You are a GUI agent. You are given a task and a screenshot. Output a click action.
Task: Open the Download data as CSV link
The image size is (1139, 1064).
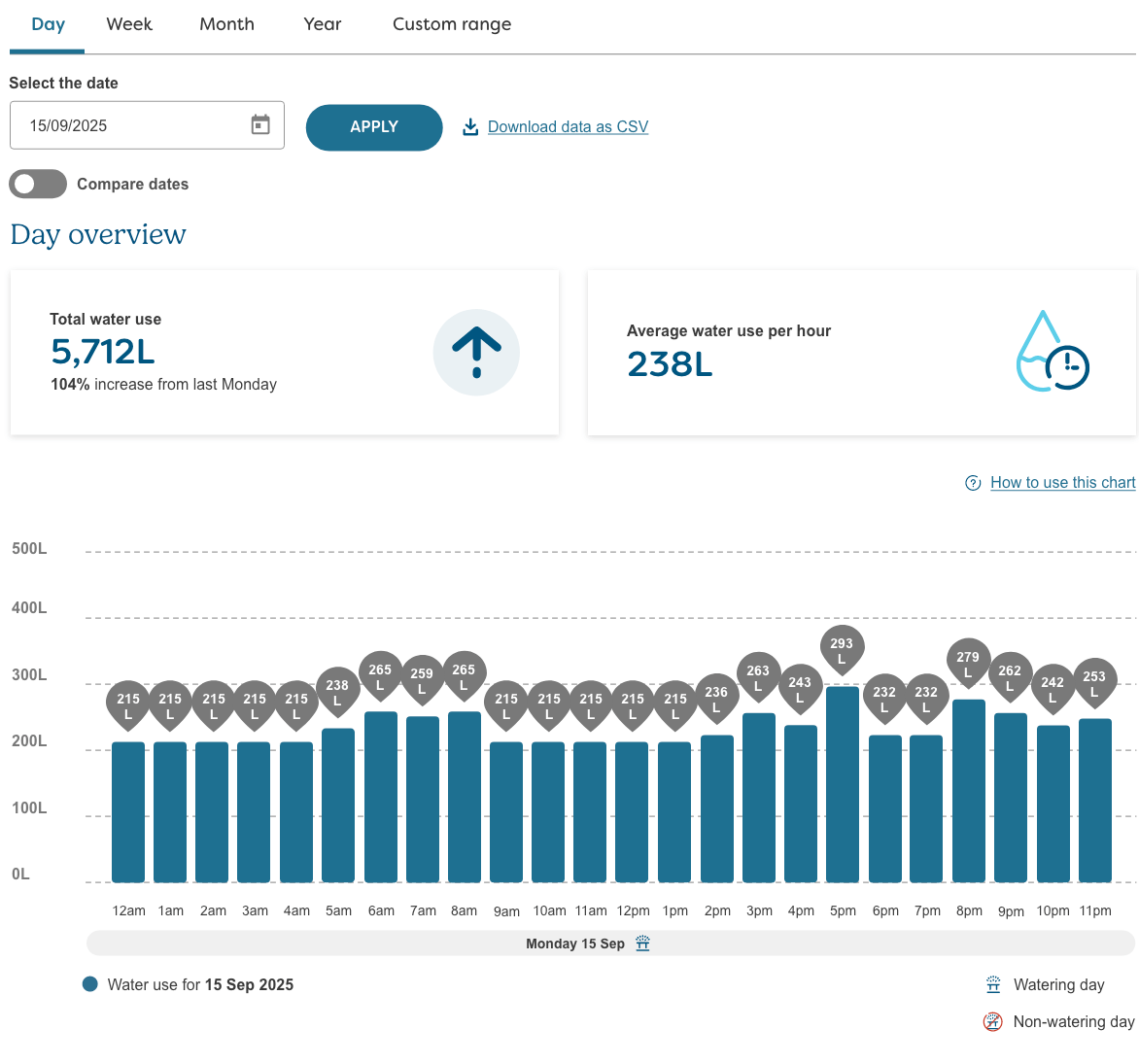click(568, 126)
